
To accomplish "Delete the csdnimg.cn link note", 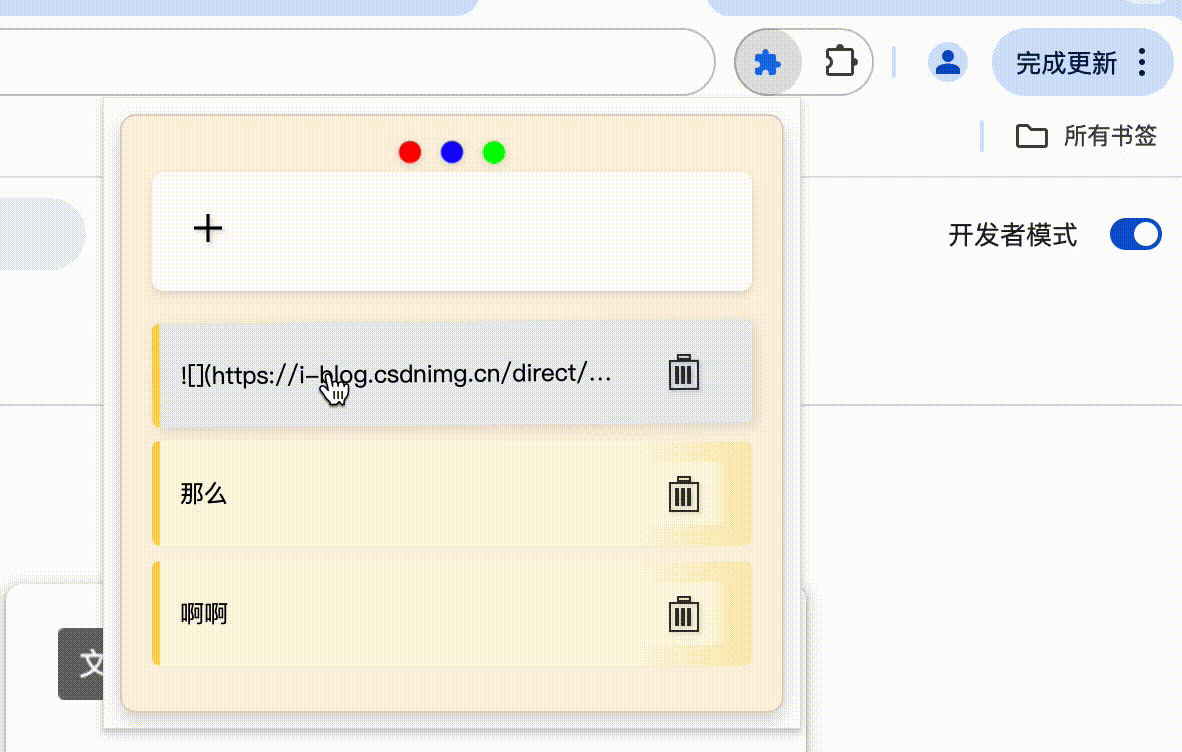I will tap(684, 372).
